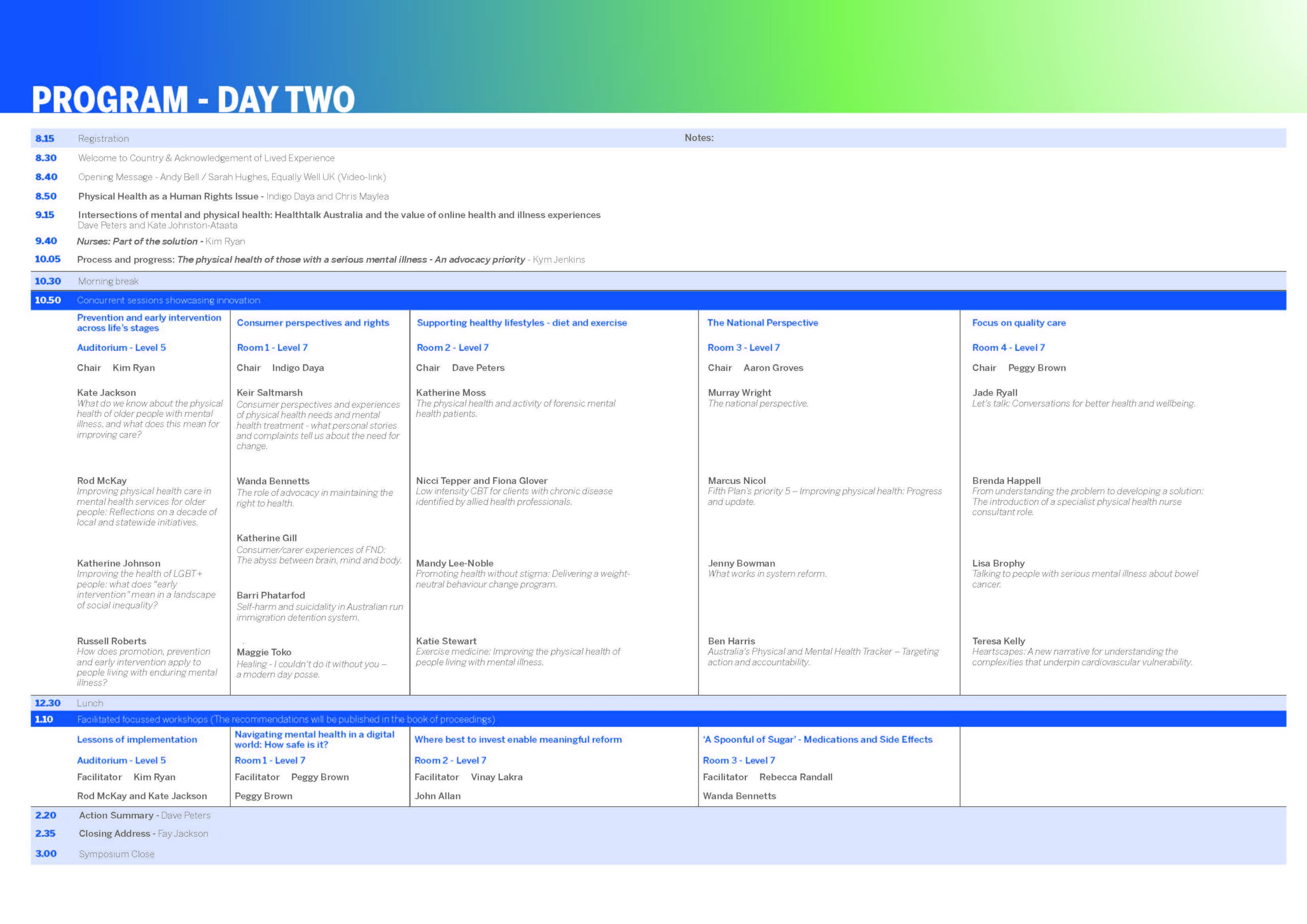Screen dimensions: 1307x924
Task: Open Prevention and early intervention session heading
Action: pyautogui.click(x=149, y=322)
